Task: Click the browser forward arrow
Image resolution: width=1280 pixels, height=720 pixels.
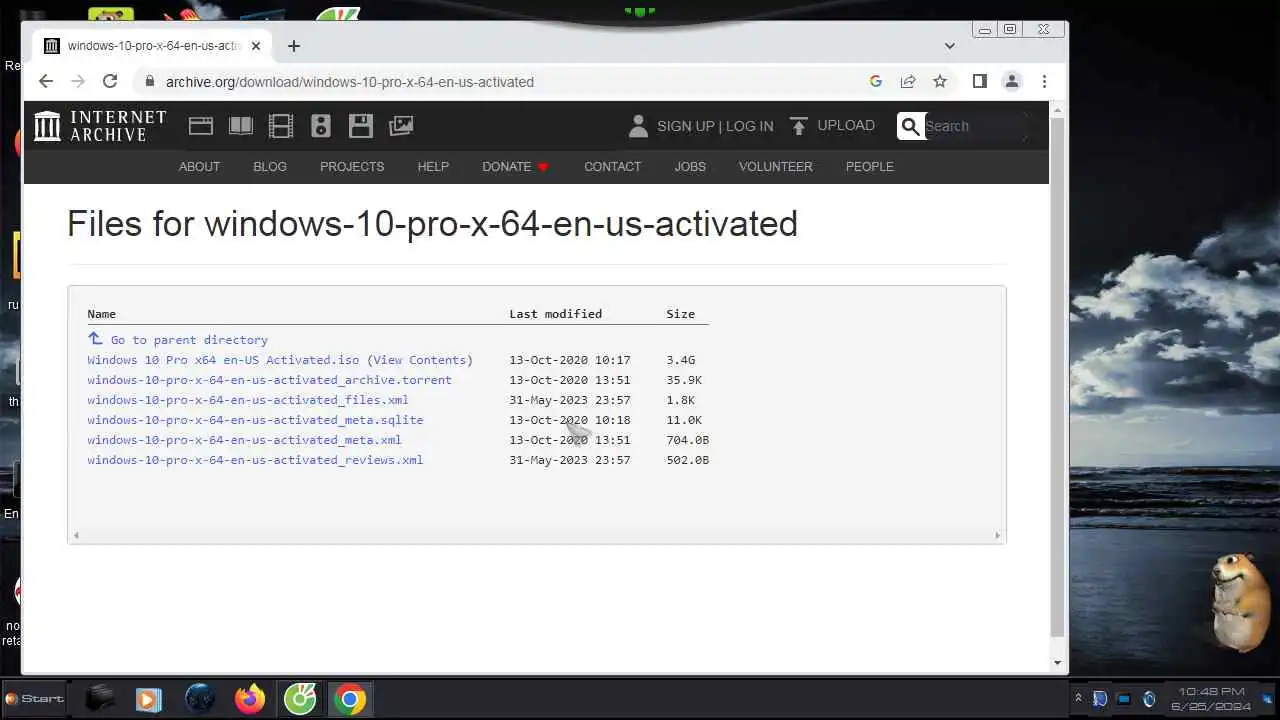Action: point(78,82)
